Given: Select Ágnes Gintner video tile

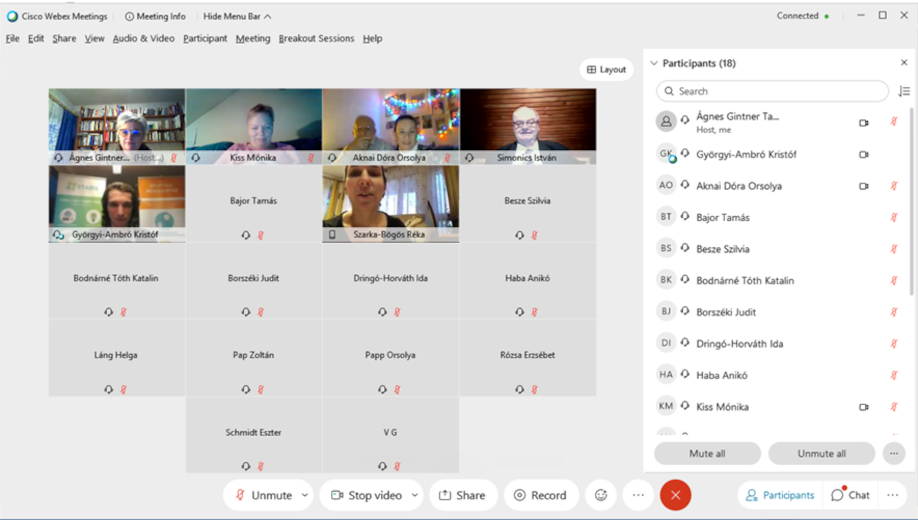Looking at the screenshot, I should coord(117,126).
